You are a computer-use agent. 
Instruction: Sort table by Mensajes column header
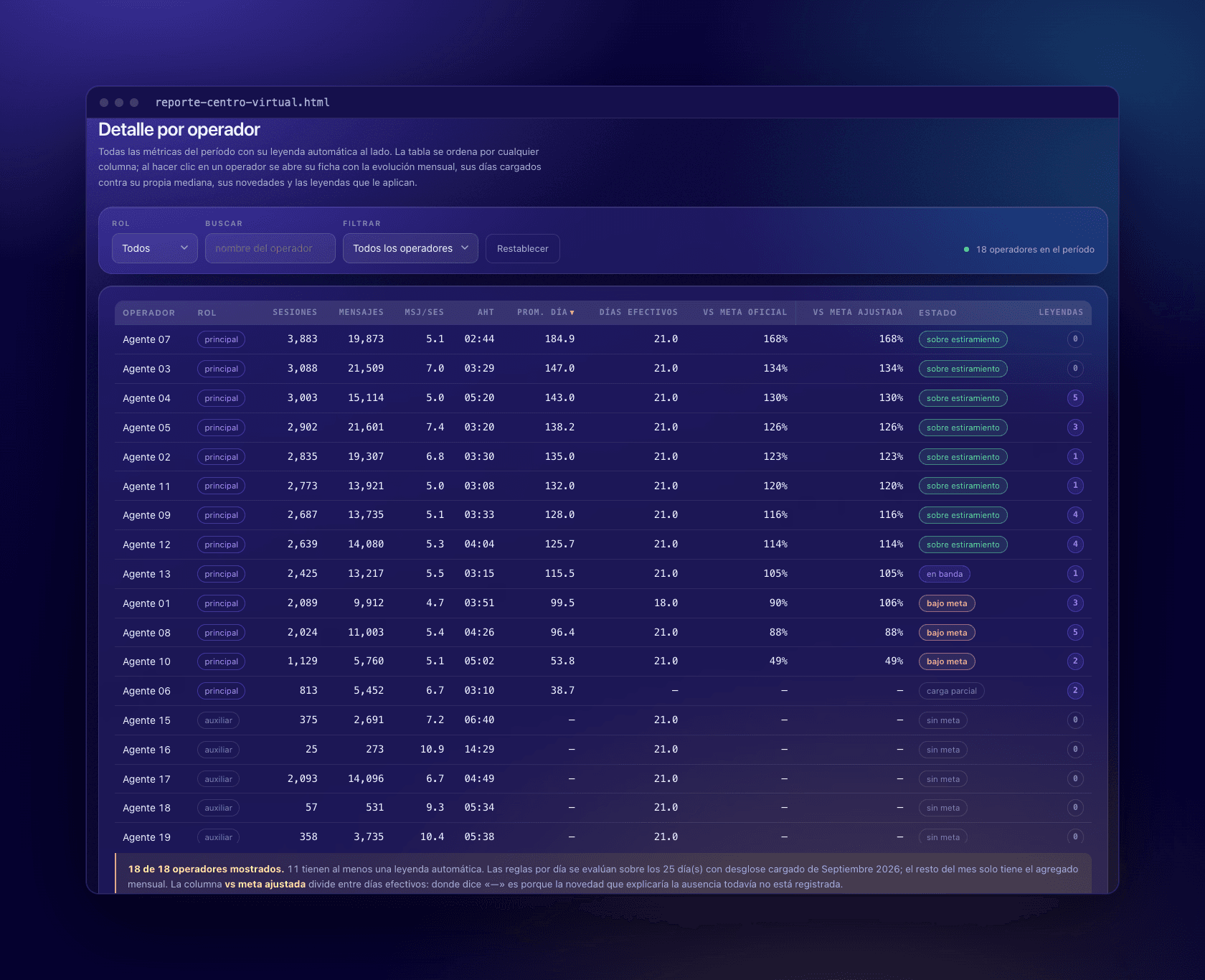pos(361,312)
